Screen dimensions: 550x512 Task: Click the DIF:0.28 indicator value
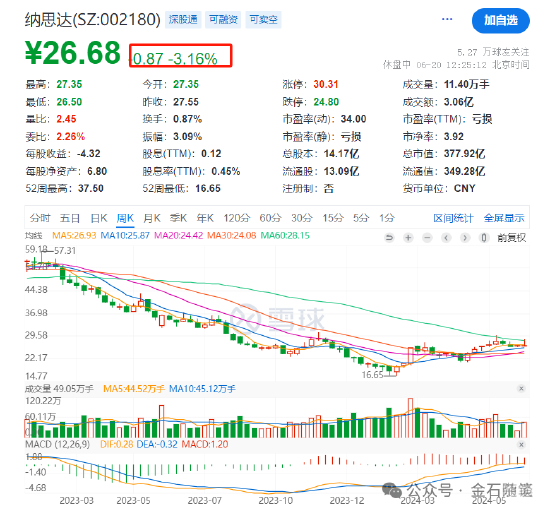(116, 444)
